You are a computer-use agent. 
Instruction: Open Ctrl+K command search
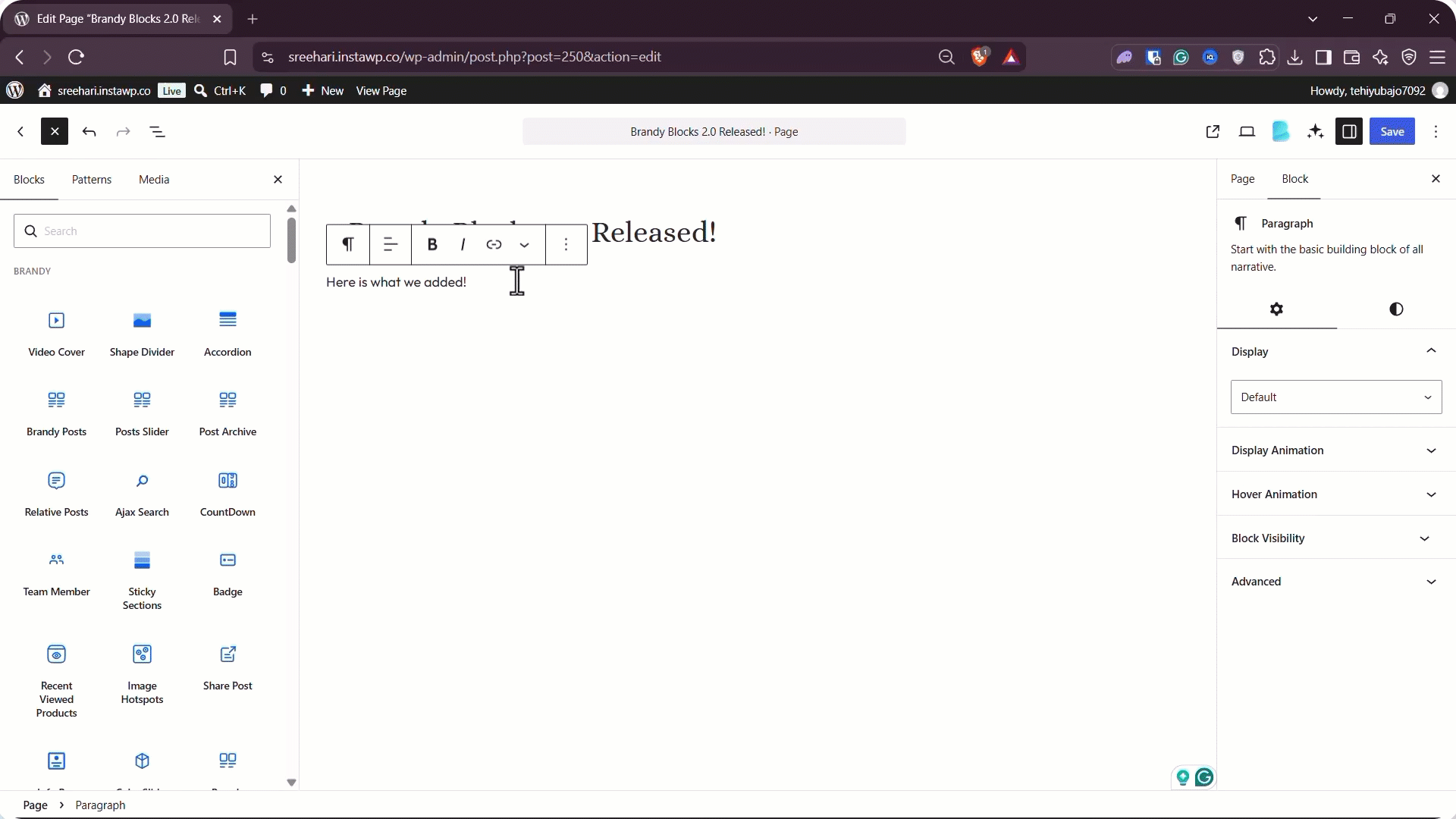tap(220, 91)
